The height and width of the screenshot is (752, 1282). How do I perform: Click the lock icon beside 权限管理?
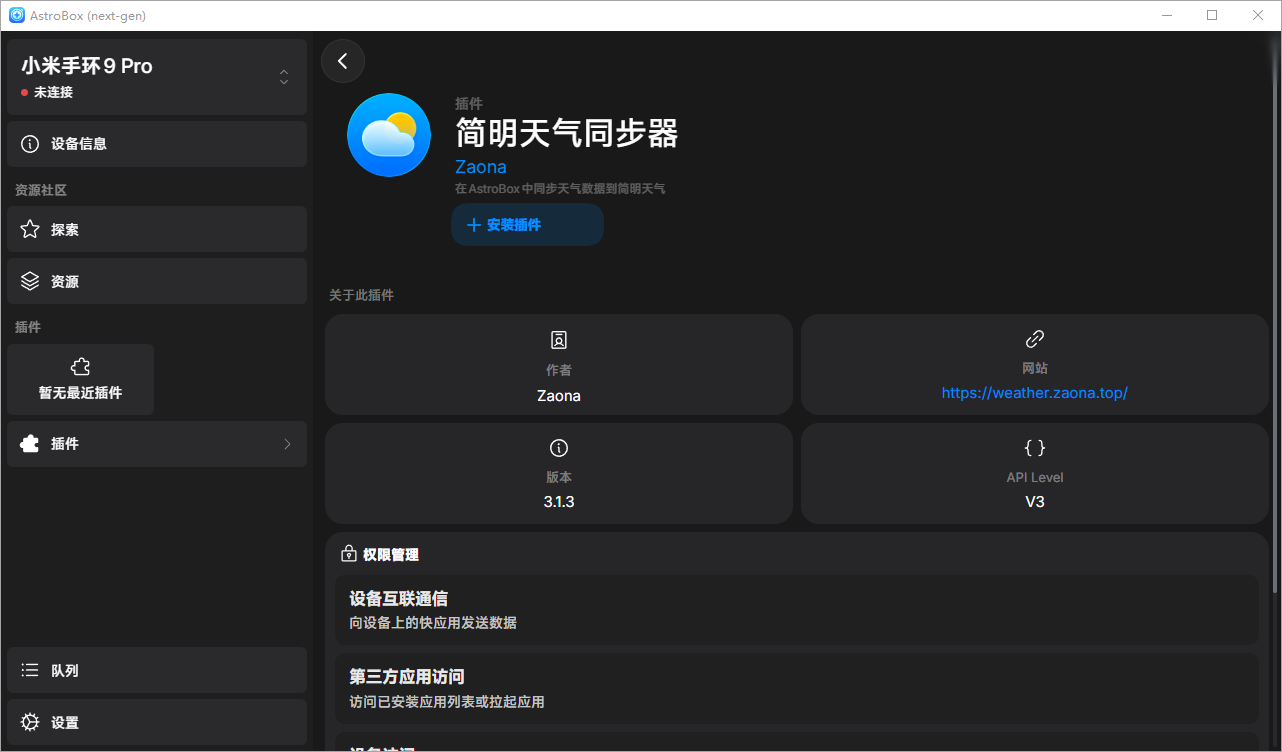coord(349,554)
